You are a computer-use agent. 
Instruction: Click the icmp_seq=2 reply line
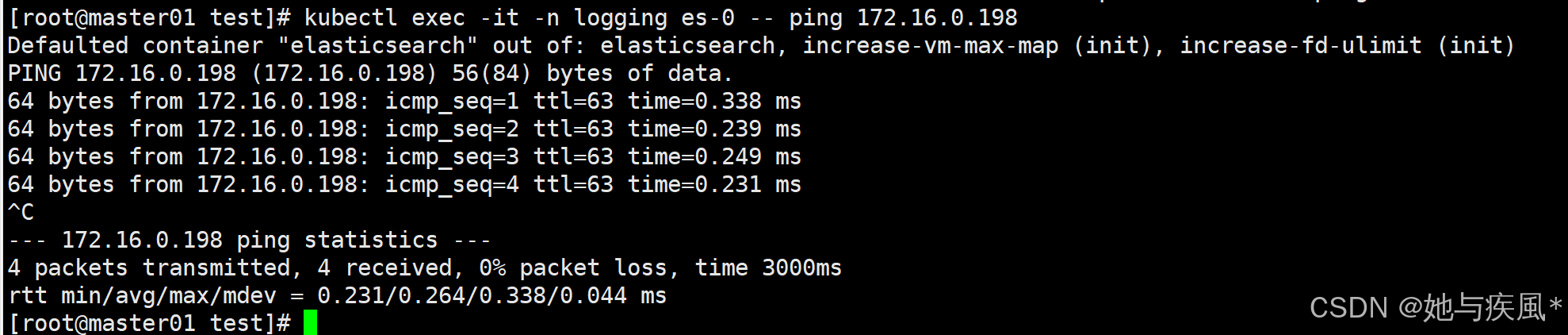(404, 129)
